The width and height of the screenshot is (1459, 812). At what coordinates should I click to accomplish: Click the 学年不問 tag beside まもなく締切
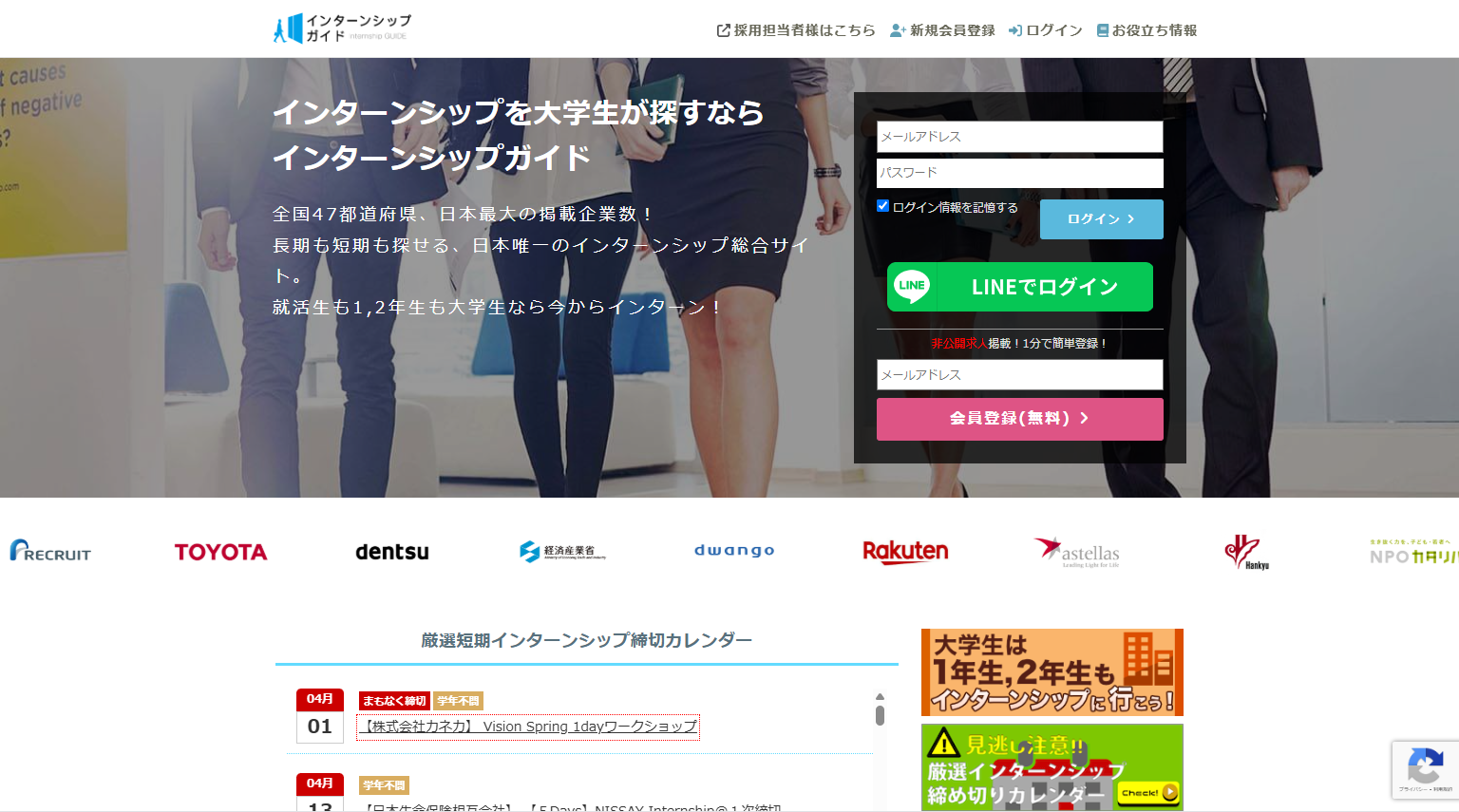tap(458, 701)
